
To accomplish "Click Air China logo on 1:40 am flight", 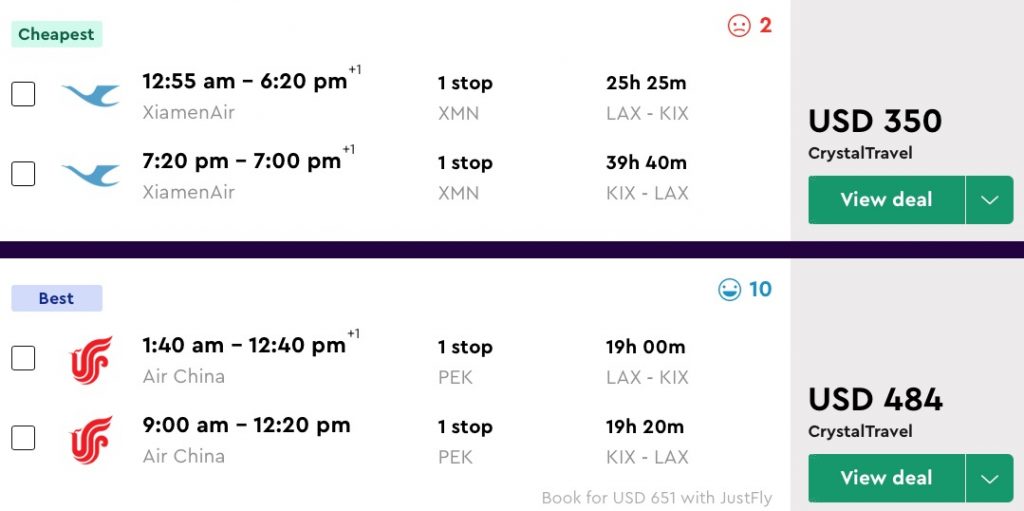I will (x=90, y=359).
